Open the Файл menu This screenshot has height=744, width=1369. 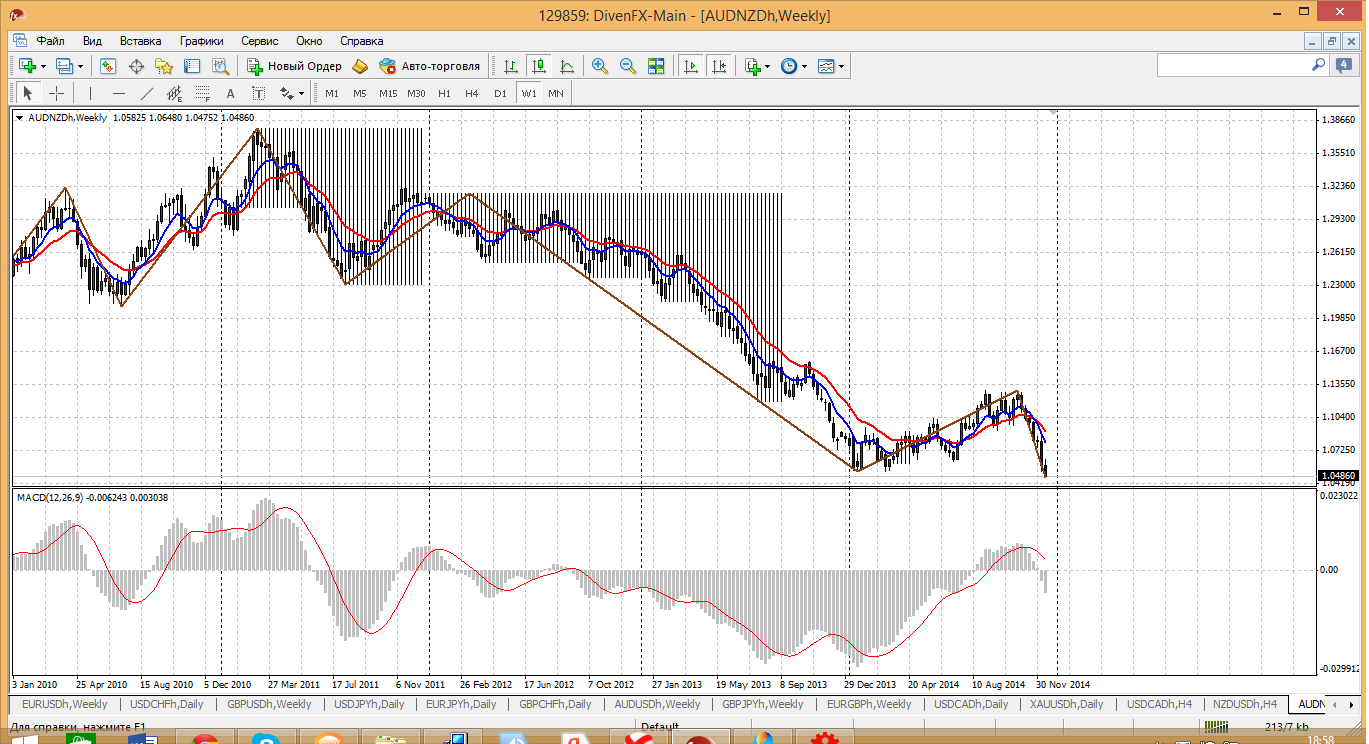[x=51, y=41]
